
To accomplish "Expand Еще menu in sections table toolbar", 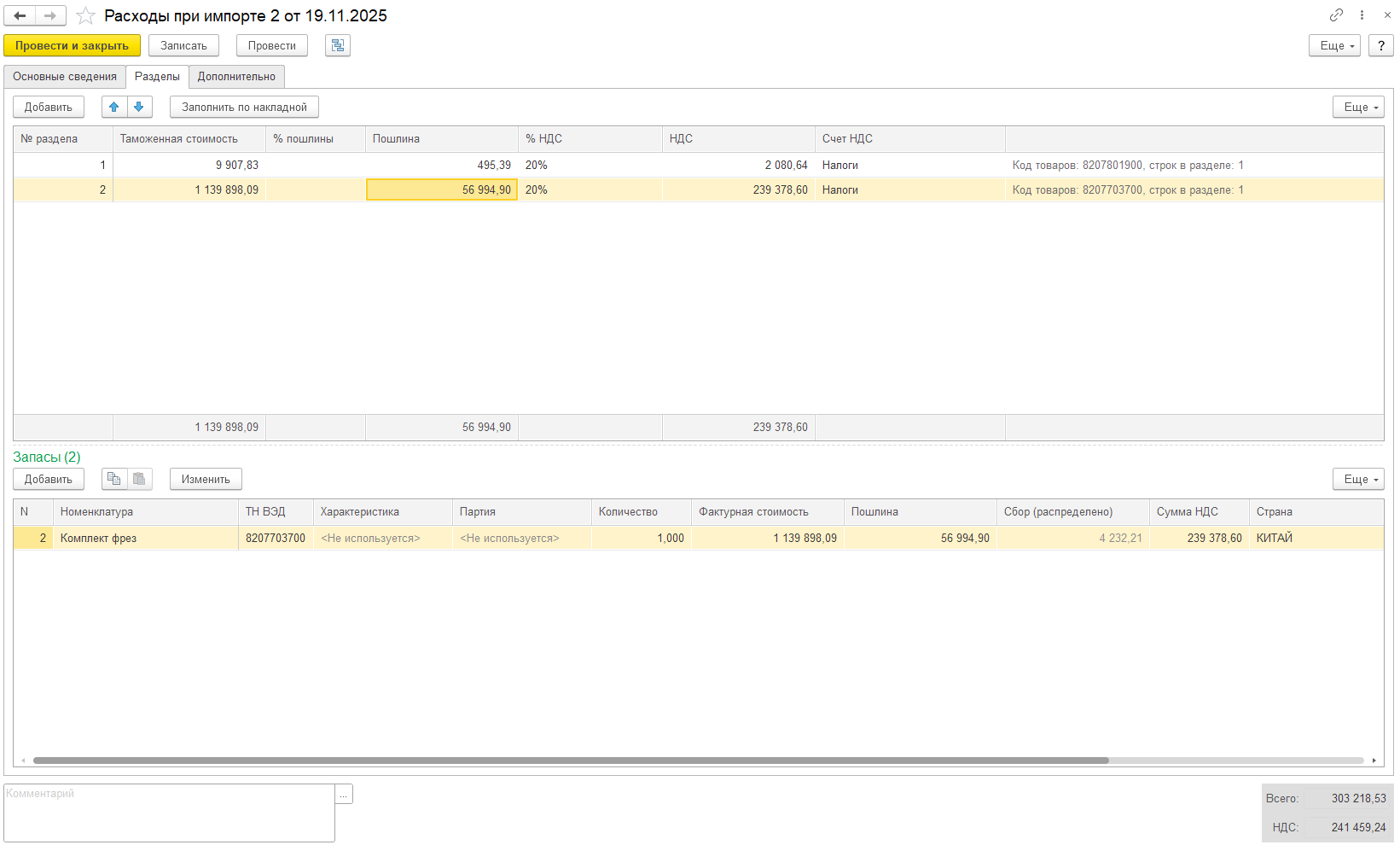I will tap(1358, 107).
